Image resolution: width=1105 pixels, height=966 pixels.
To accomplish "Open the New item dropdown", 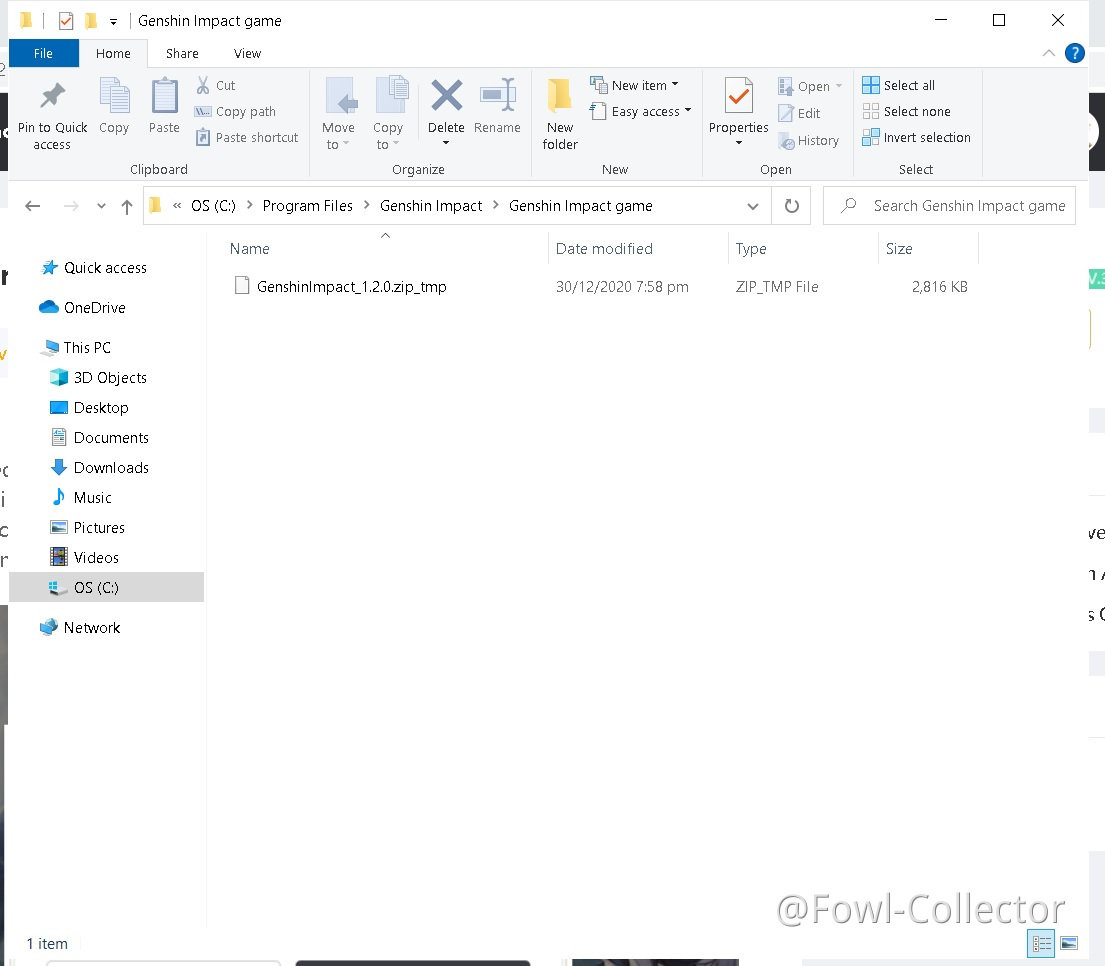I will click(637, 85).
